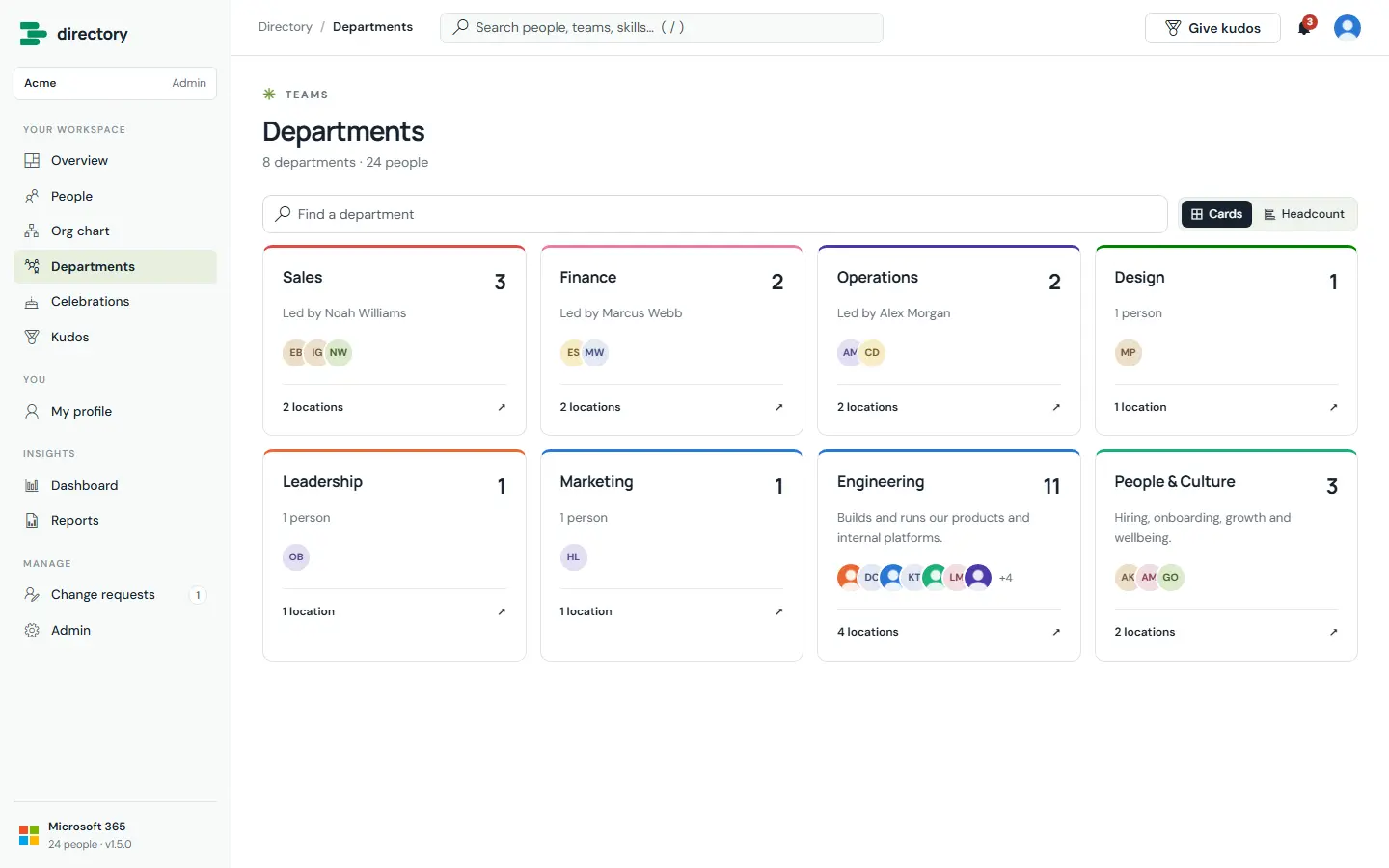The image size is (1389, 868).
Task: Click the HL avatar in Marketing card
Action: click(x=573, y=557)
